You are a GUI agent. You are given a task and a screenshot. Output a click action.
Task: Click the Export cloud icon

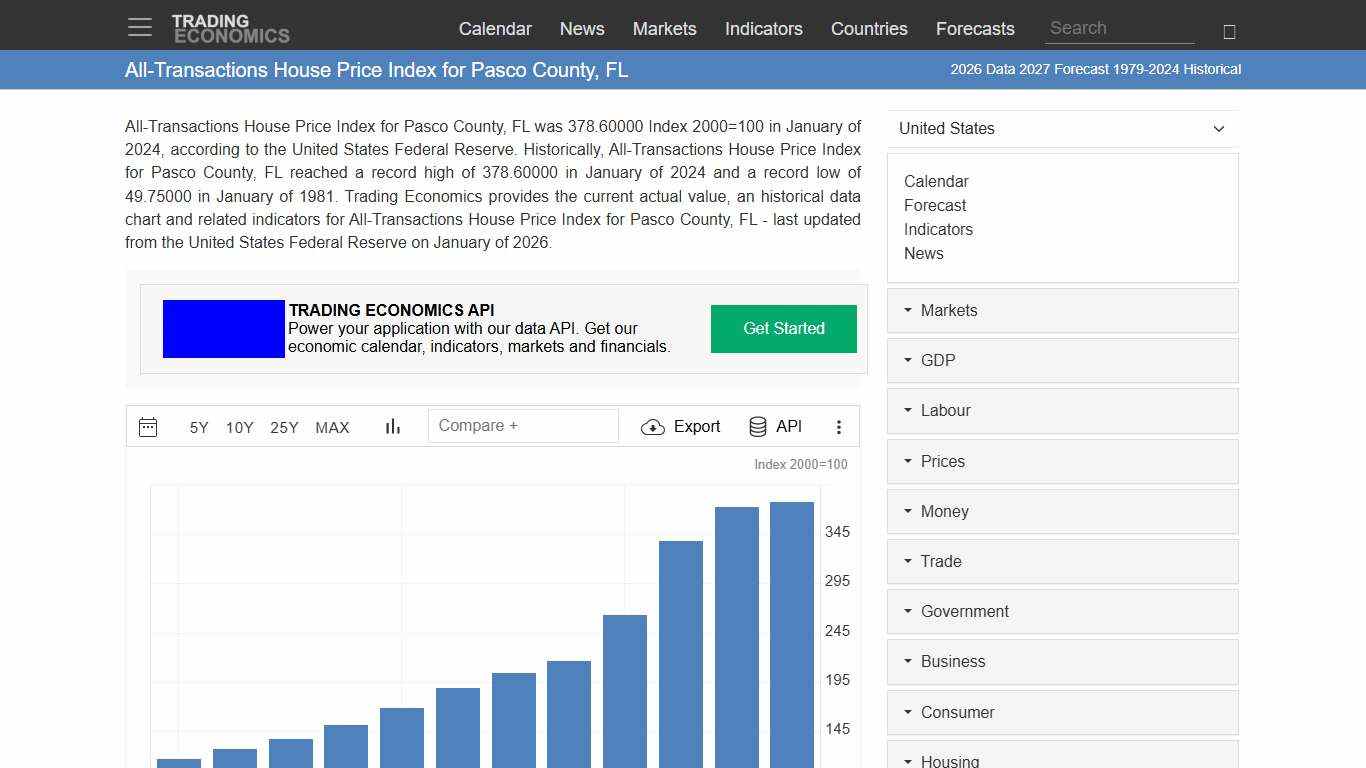point(653,427)
